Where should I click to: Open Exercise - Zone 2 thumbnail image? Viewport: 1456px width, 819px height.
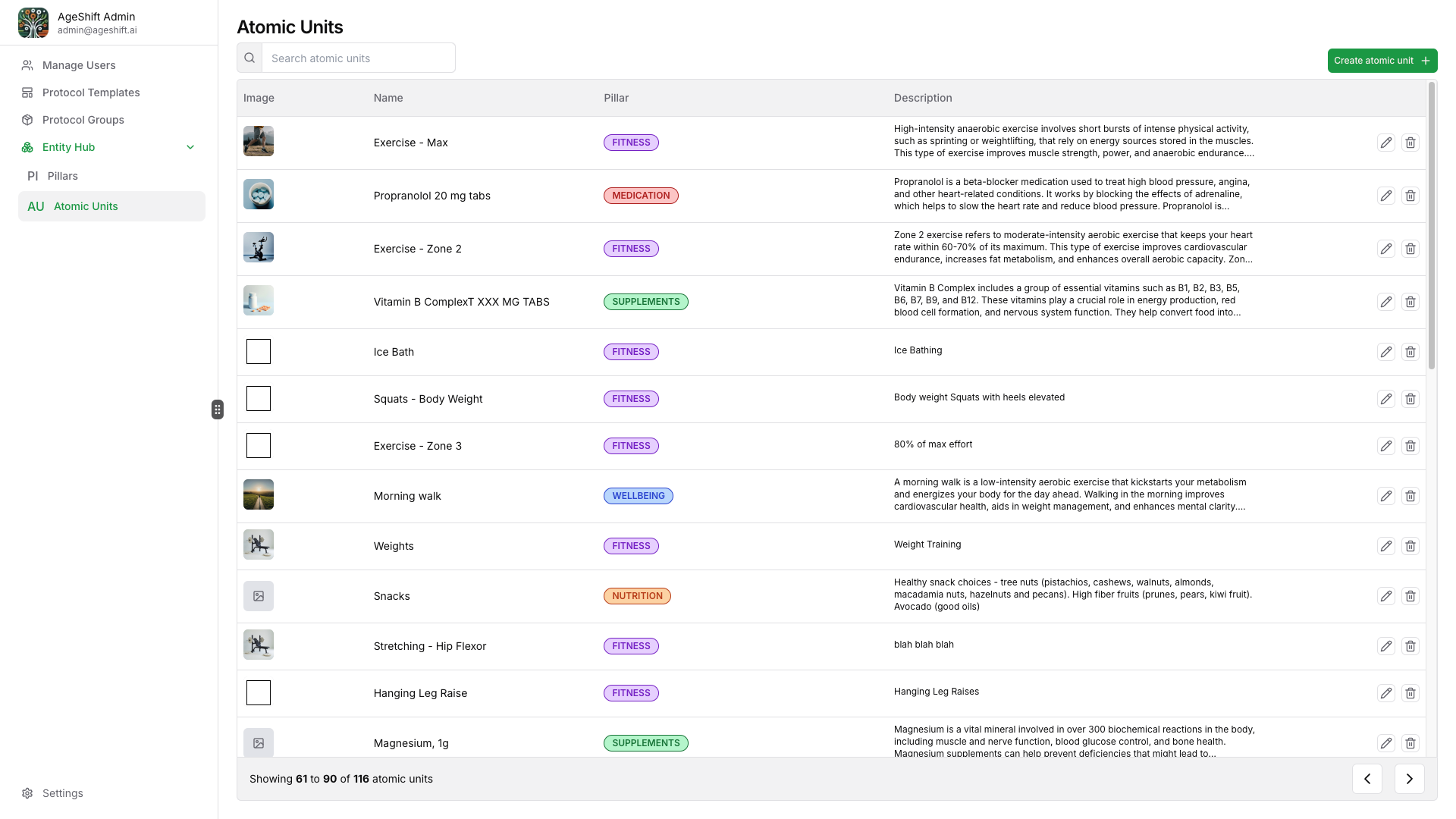259,247
